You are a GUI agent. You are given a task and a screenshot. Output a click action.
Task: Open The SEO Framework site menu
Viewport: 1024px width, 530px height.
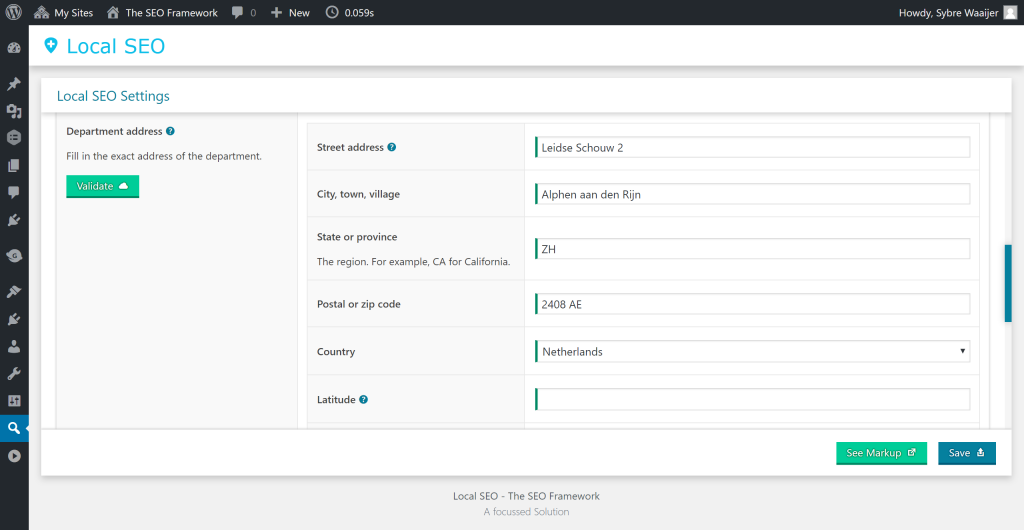point(162,13)
